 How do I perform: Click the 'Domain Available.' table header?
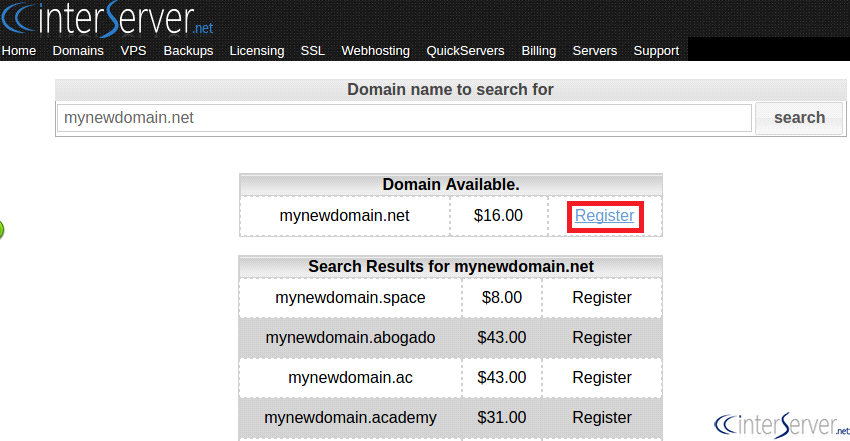450,184
